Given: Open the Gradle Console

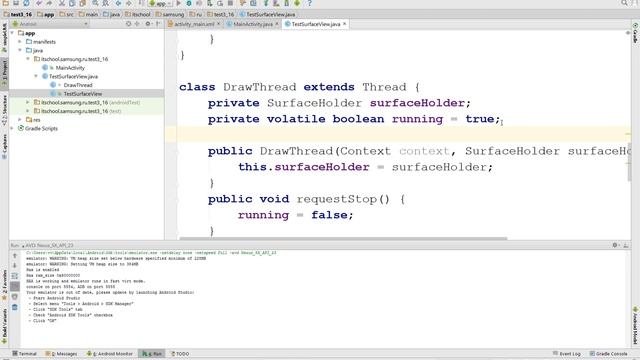Looking at the screenshot, I should [609, 353].
